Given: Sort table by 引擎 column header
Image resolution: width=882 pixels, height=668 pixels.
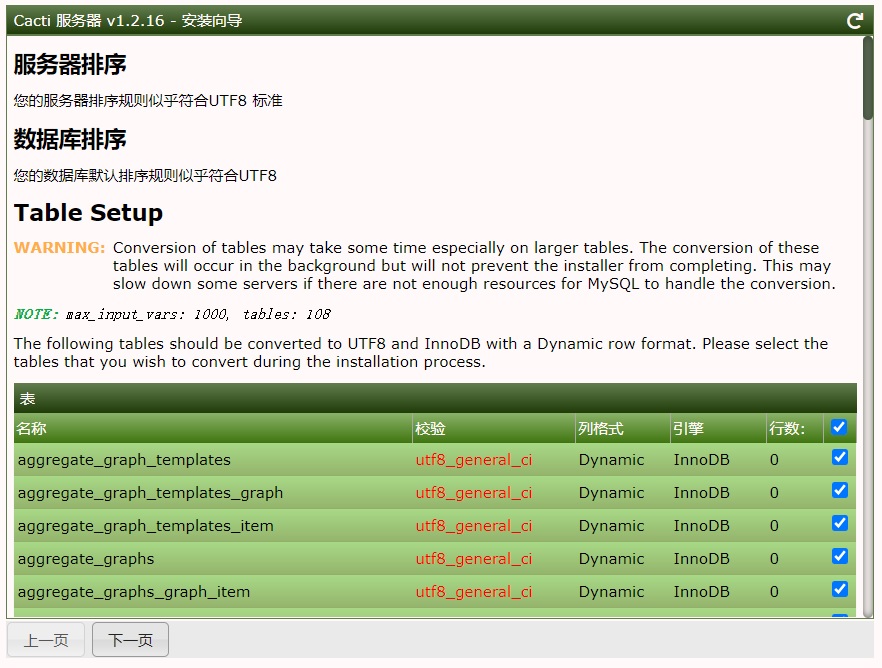Looking at the screenshot, I should (688, 428).
